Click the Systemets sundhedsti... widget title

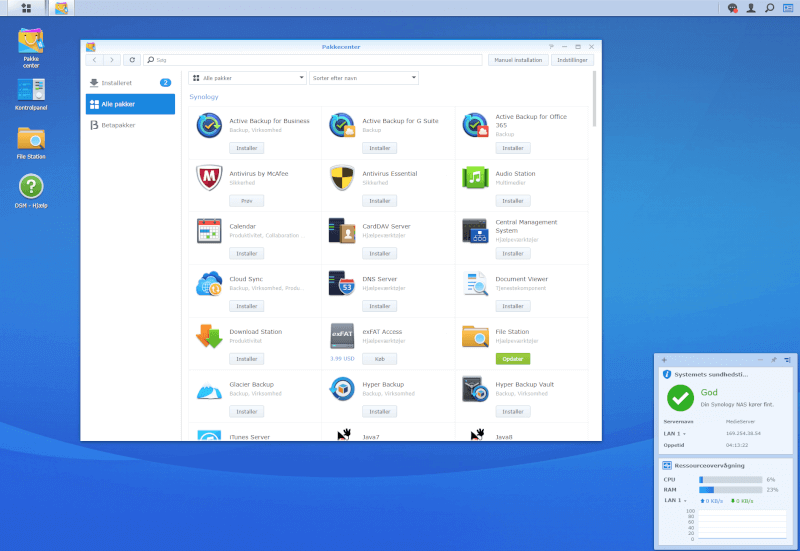click(x=711, y=374)
